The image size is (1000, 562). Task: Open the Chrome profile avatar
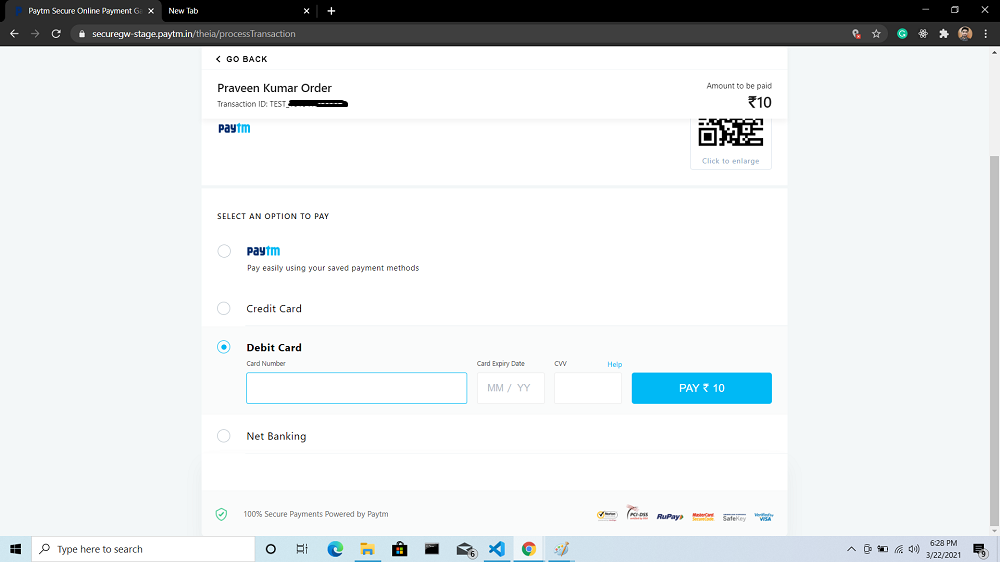pos(965,34)
